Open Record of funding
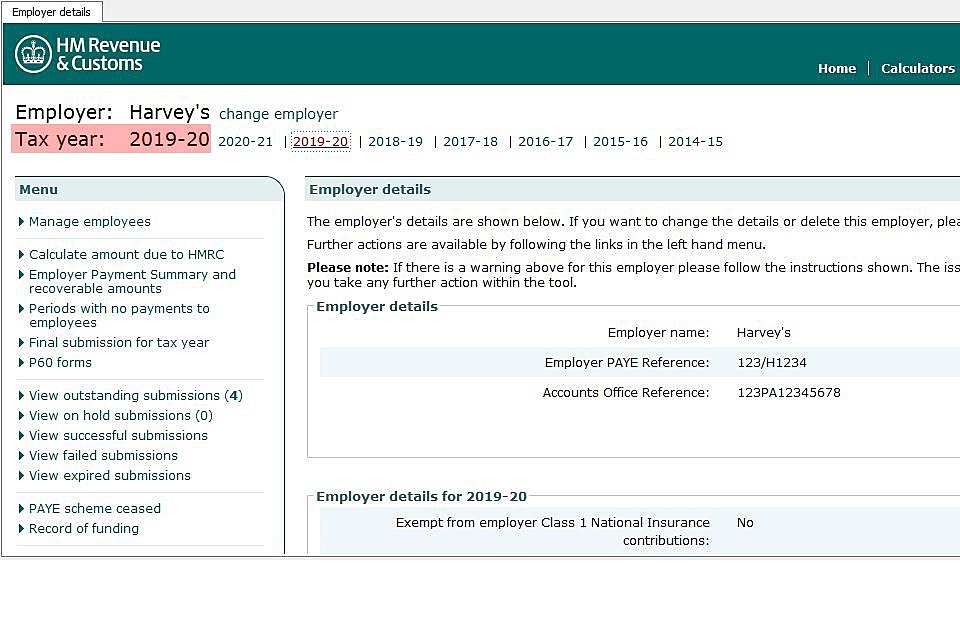960x640 pixels. 83,529
